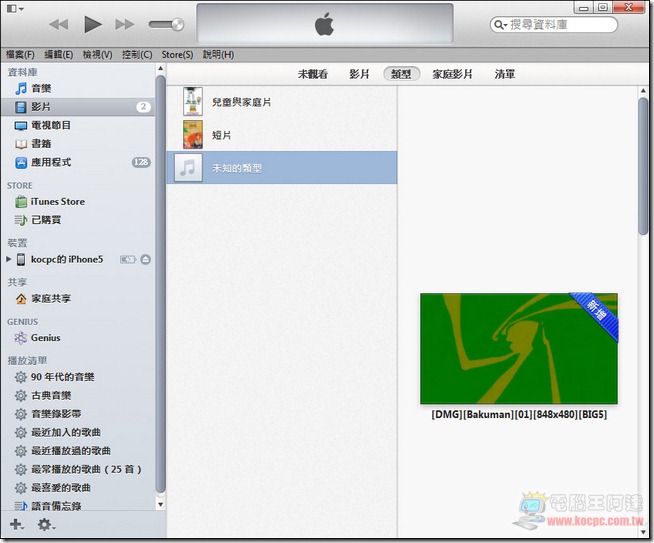Screen dimensions: 654x543
Task: Open the 已購買 purchased list icon
Action: pos(20,220)
